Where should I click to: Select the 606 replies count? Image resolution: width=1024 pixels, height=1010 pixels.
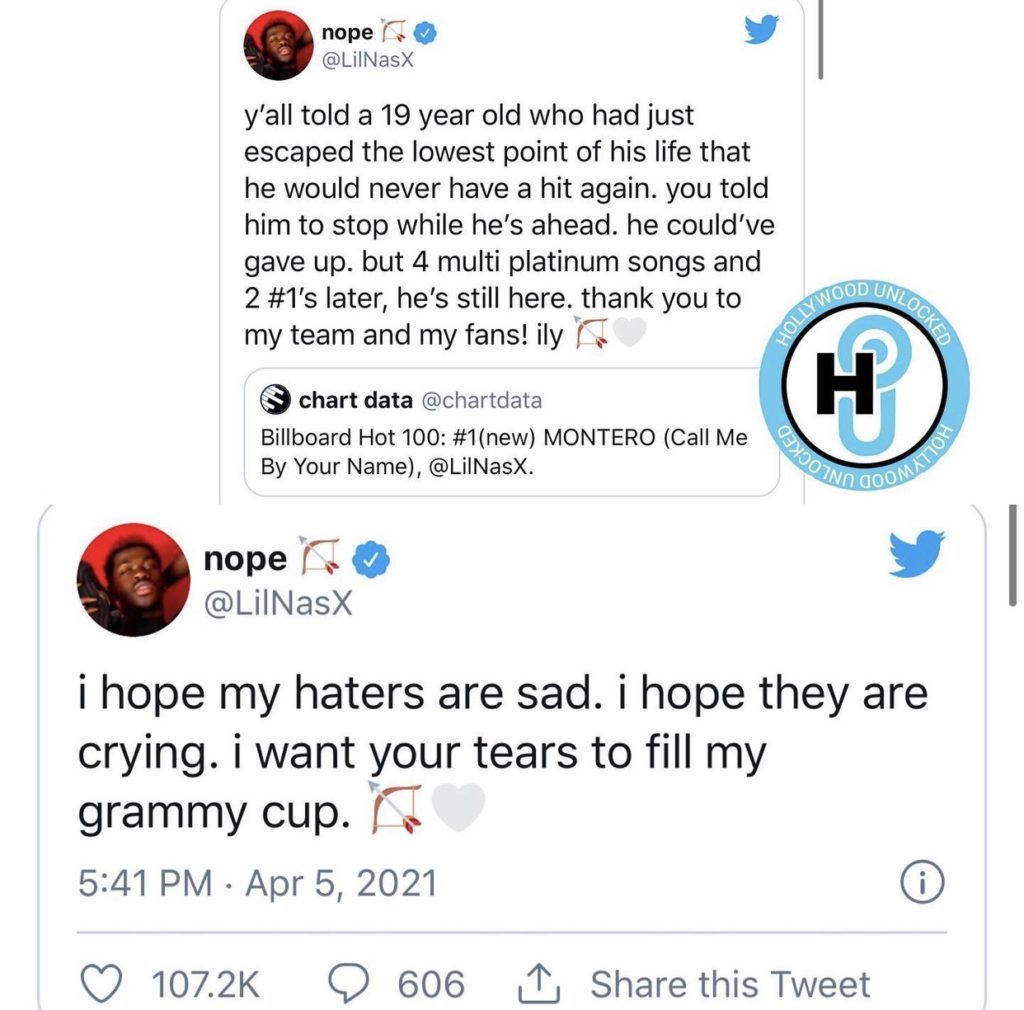[433, 984]
